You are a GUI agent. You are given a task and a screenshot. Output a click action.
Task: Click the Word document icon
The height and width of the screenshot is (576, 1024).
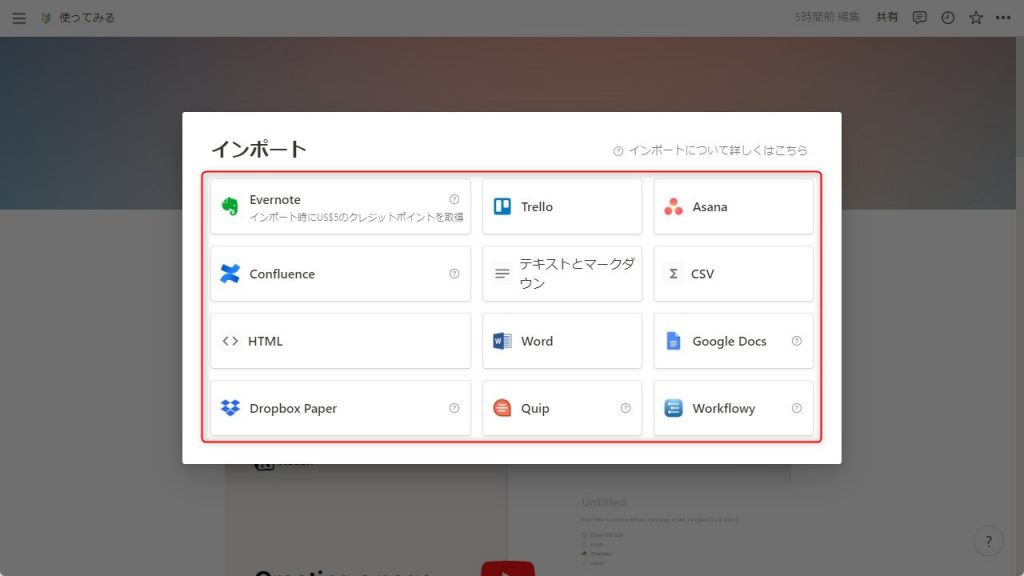pyautogui.click(x=502, y=341)
